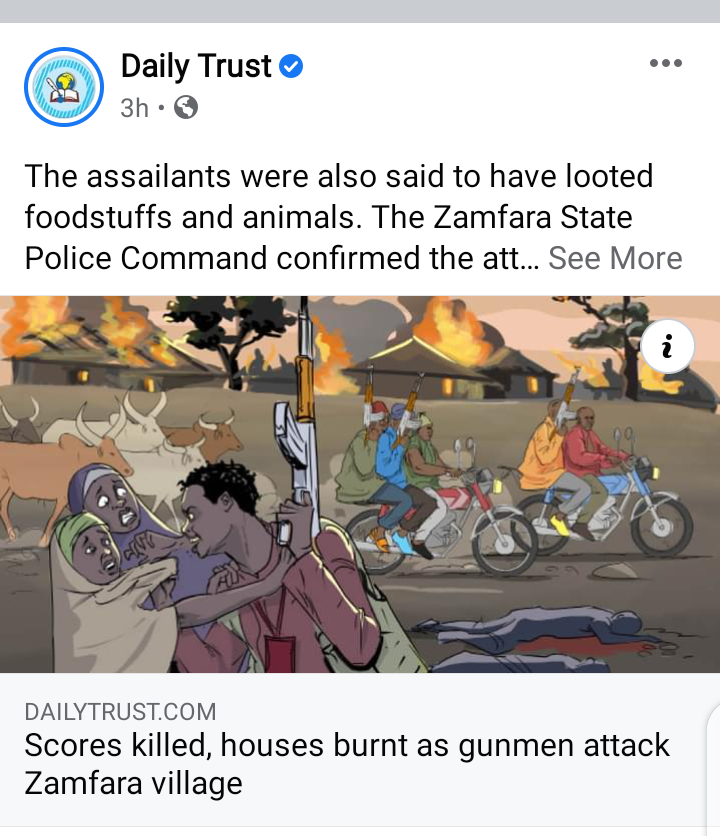Tap the partially visible card at right edge
This screenshot has height=836, width=720.
pos(714,768)
